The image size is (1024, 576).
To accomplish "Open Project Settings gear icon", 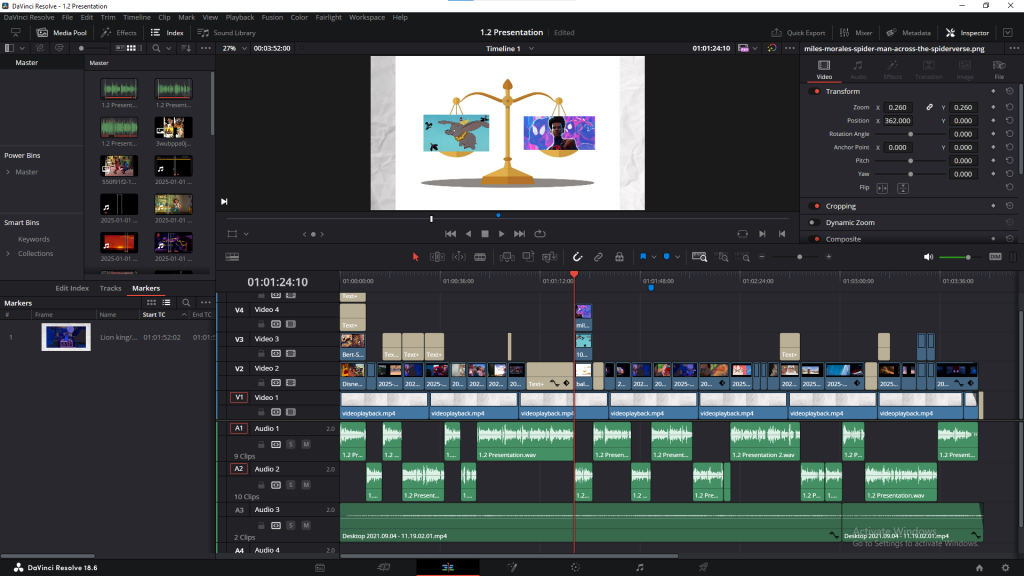I will coord(1006,568).
